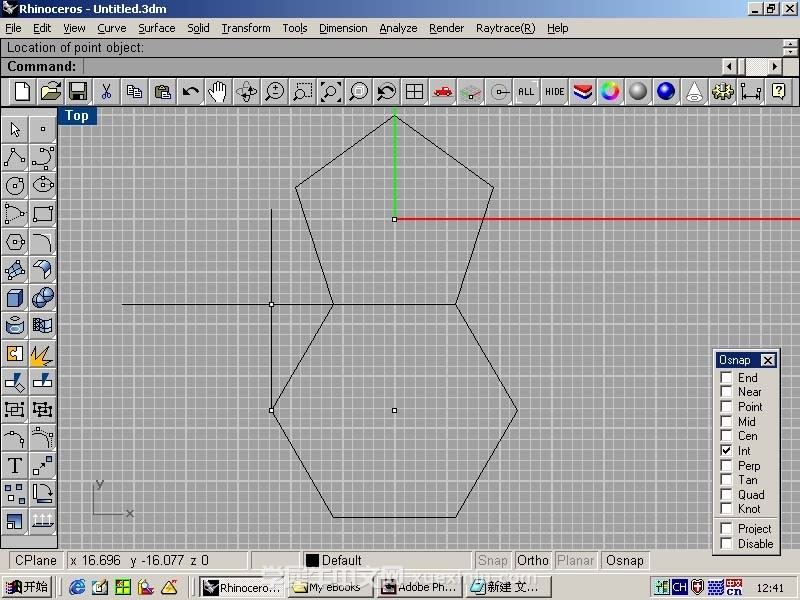
Task: Close the Osnap panel
Action: click(x=767, y=360)
